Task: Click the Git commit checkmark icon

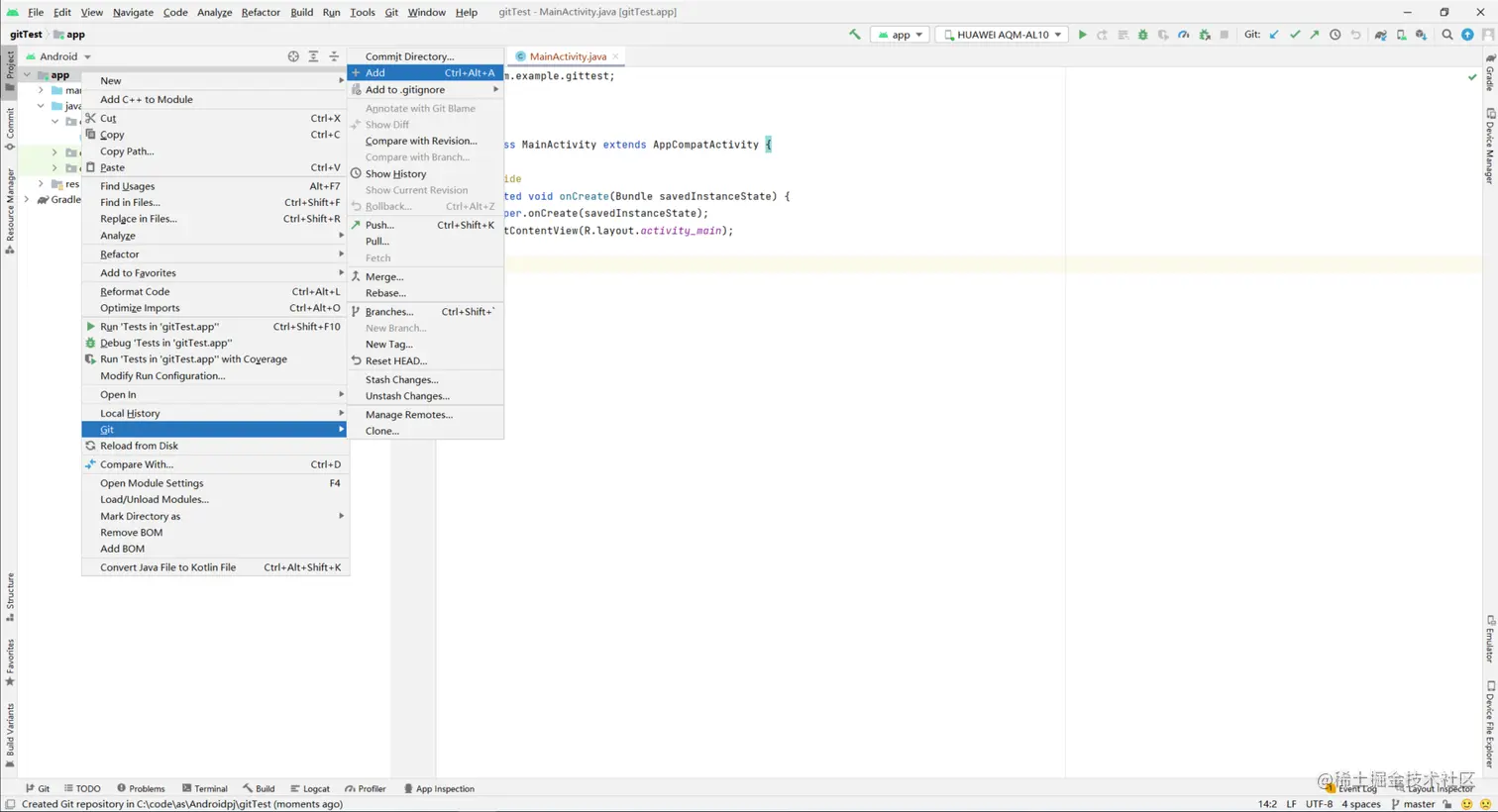Action: pos(1295,35)
